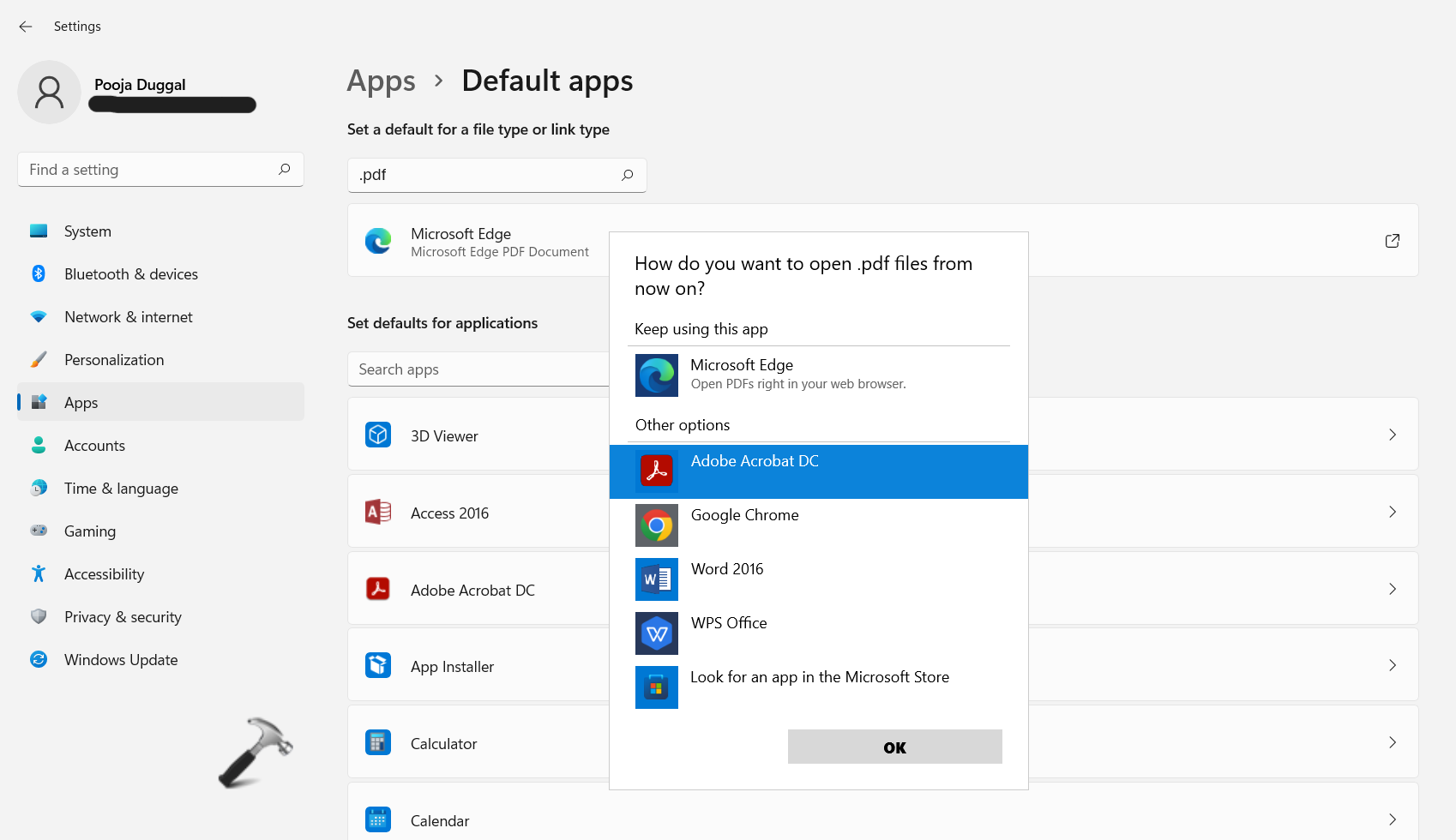Click the back arrow in Settings

[x=26, y=27]
